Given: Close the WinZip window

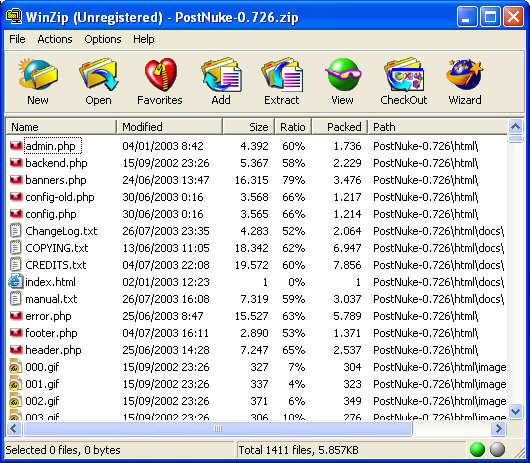Looking at the screenshot, I should (x=513, y=17).
